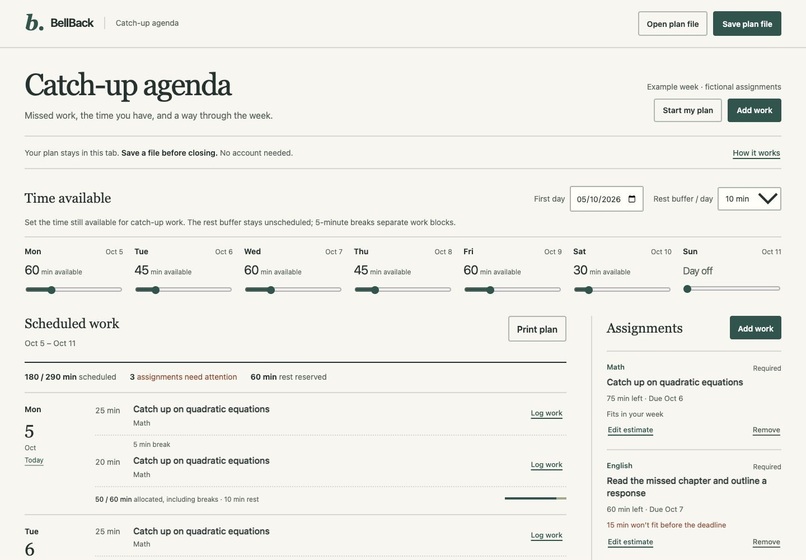
Task: Click the Today link under Mon 5 Oct
Action: coord(34,460)
